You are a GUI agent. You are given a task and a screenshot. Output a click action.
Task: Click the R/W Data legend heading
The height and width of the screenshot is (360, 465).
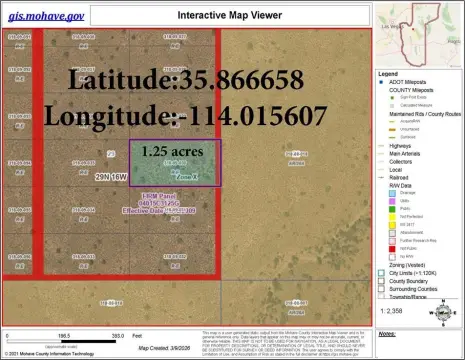pos(400,186)
